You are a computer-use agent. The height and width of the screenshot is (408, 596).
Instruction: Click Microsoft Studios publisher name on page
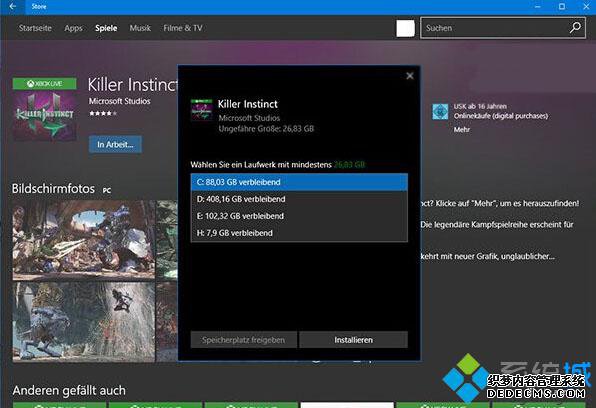click(x=119, y=101)
